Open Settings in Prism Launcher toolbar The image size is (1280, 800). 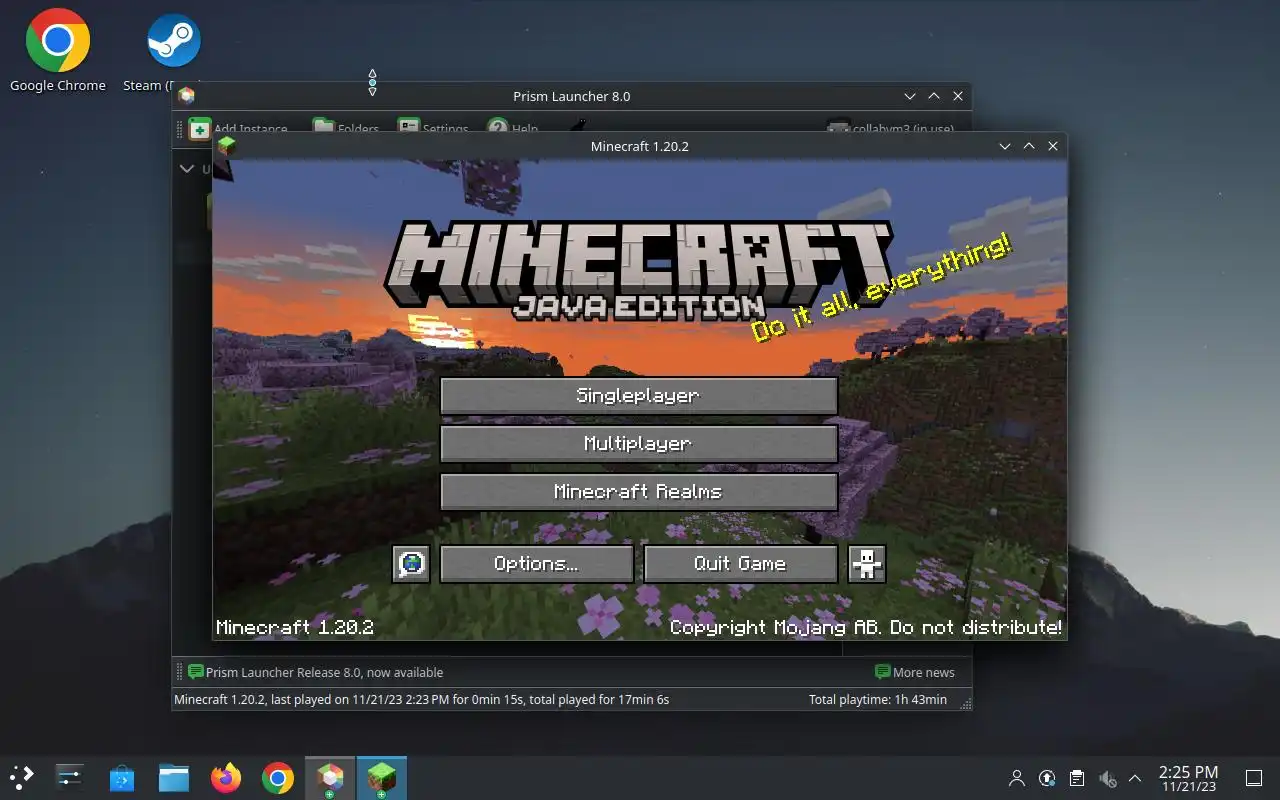(x=433, y=128)
